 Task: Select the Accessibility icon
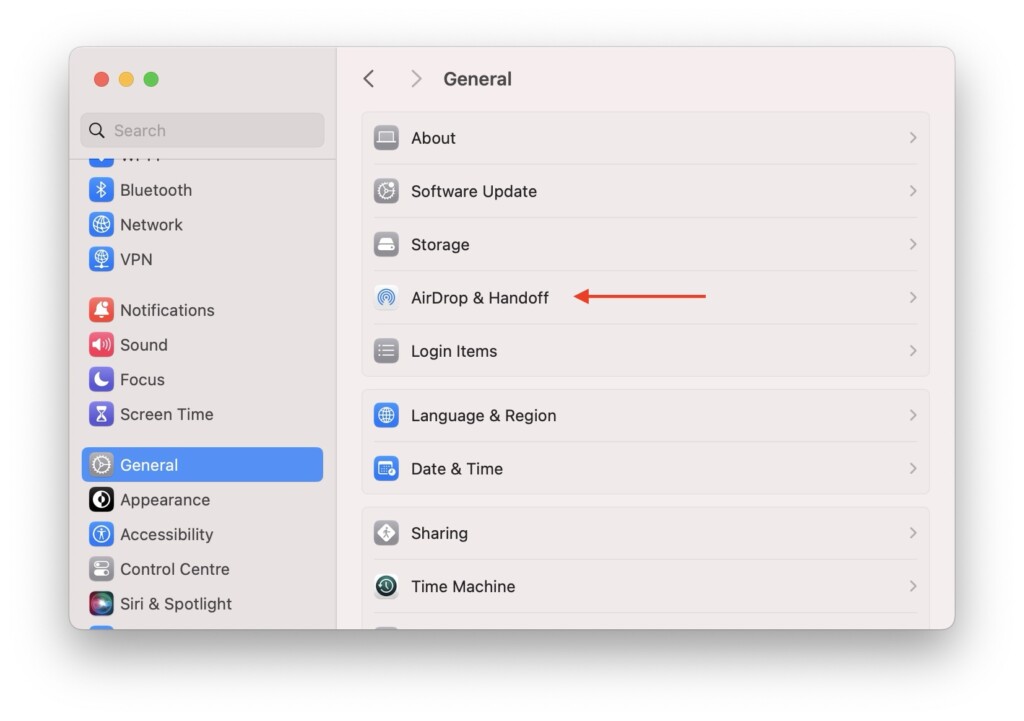click(101, 534)
